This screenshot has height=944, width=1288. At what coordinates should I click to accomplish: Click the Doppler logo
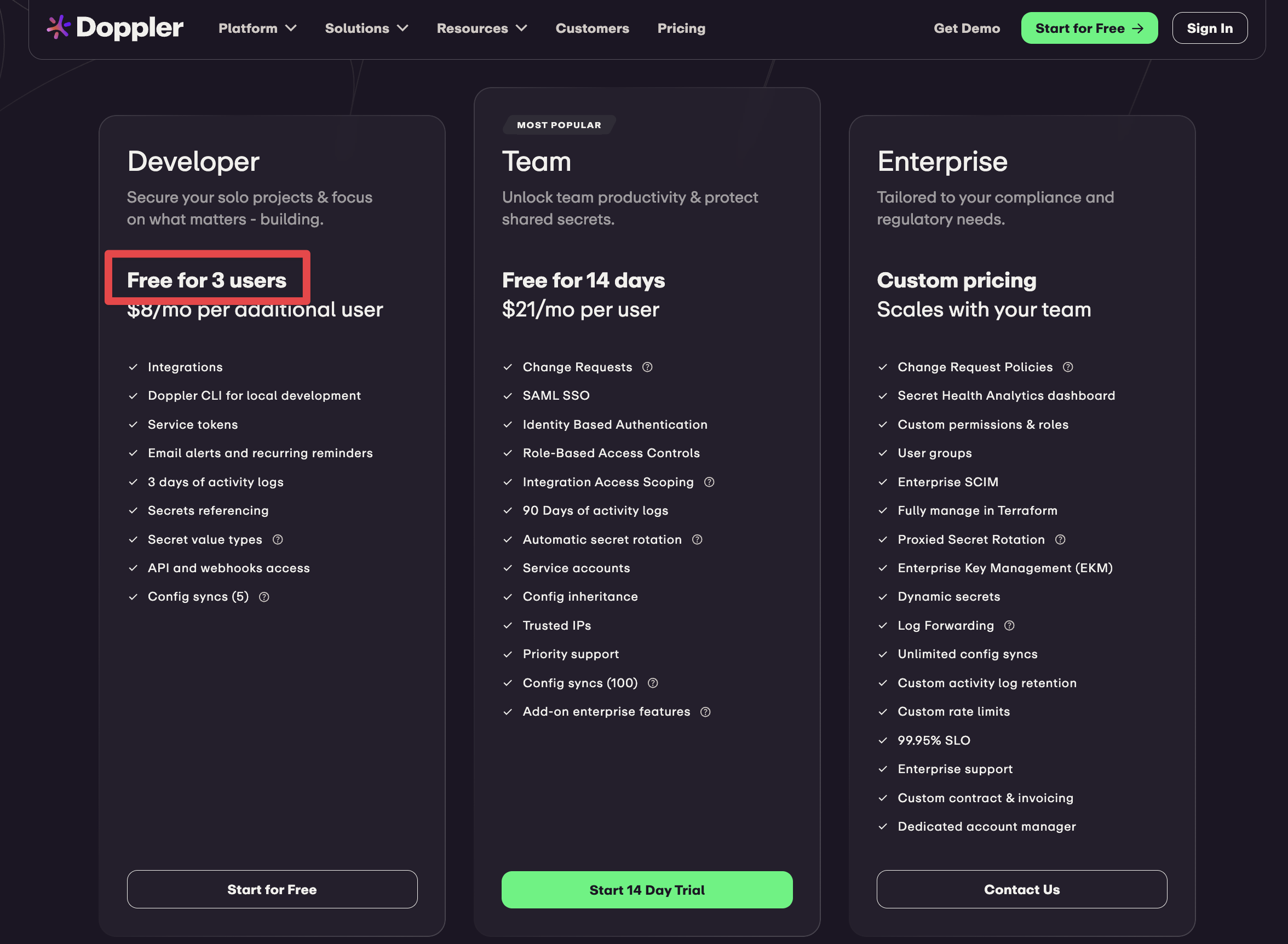click(x=115, y=27)
